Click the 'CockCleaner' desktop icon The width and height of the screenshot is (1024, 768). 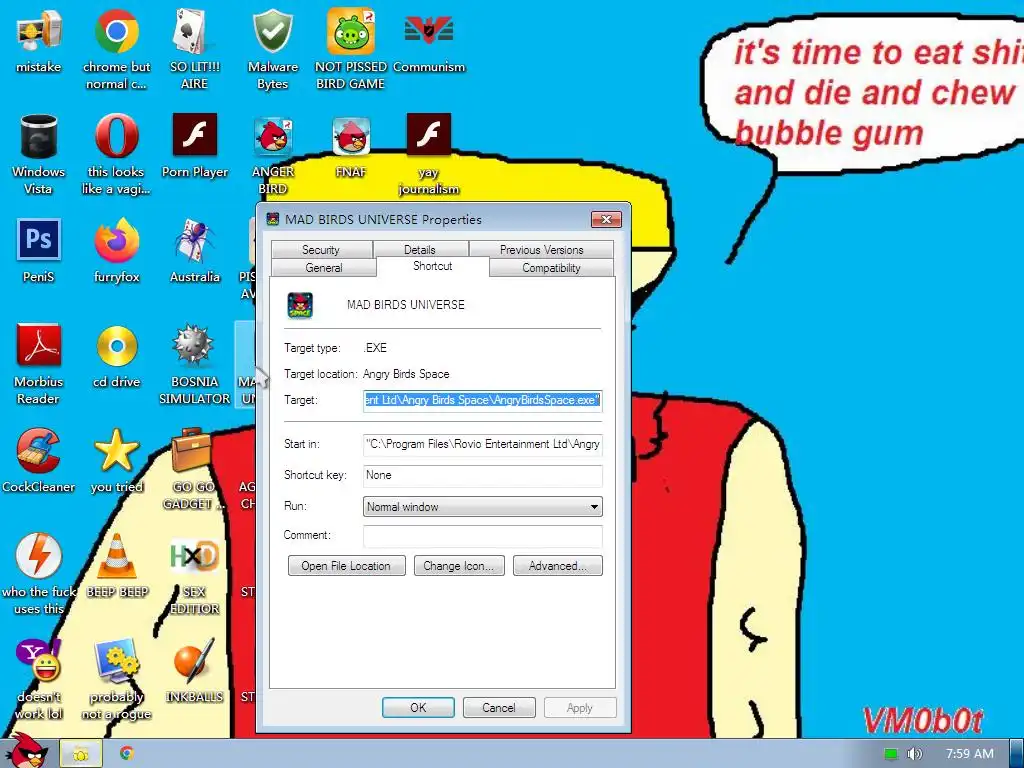coord(39,461)
